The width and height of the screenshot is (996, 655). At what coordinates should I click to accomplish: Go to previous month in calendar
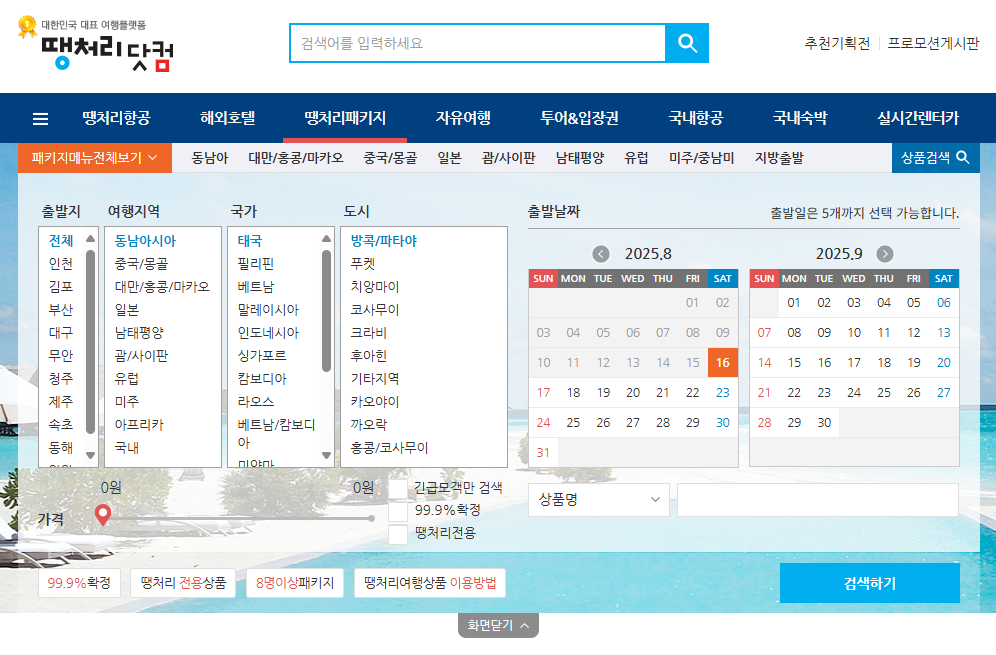coord(600,254)
